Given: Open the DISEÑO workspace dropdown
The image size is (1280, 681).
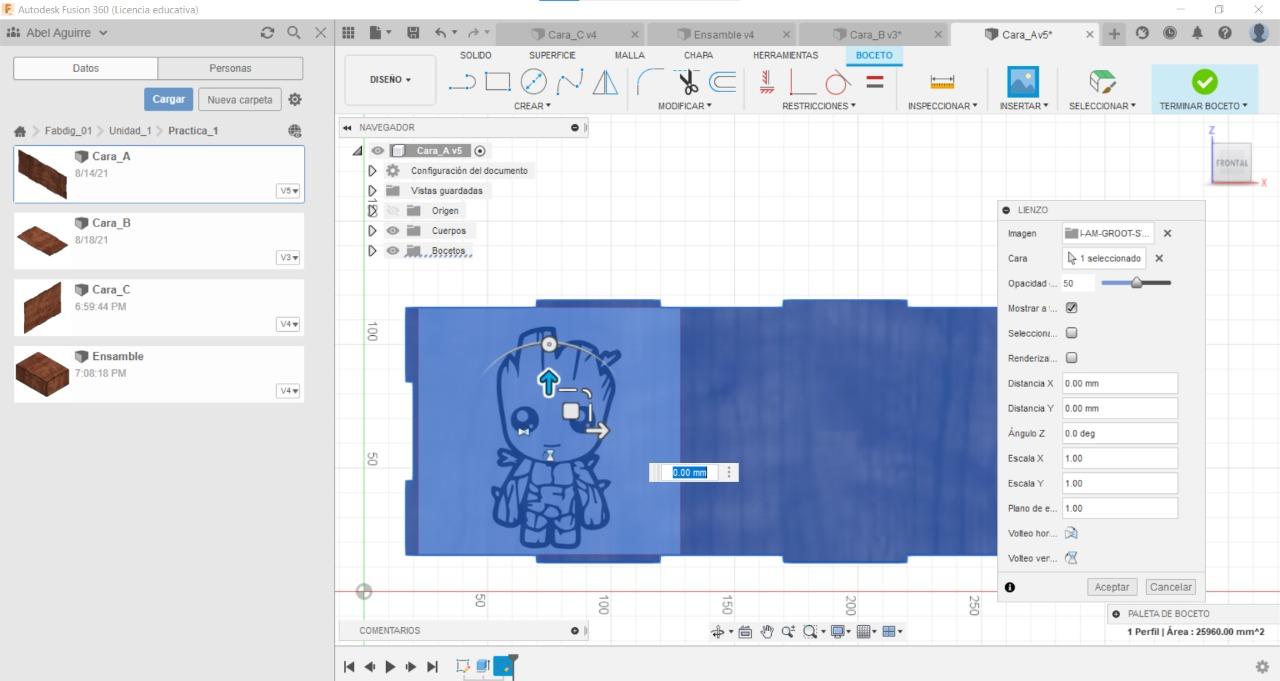Looking at the screenshot, I should 390,80.
